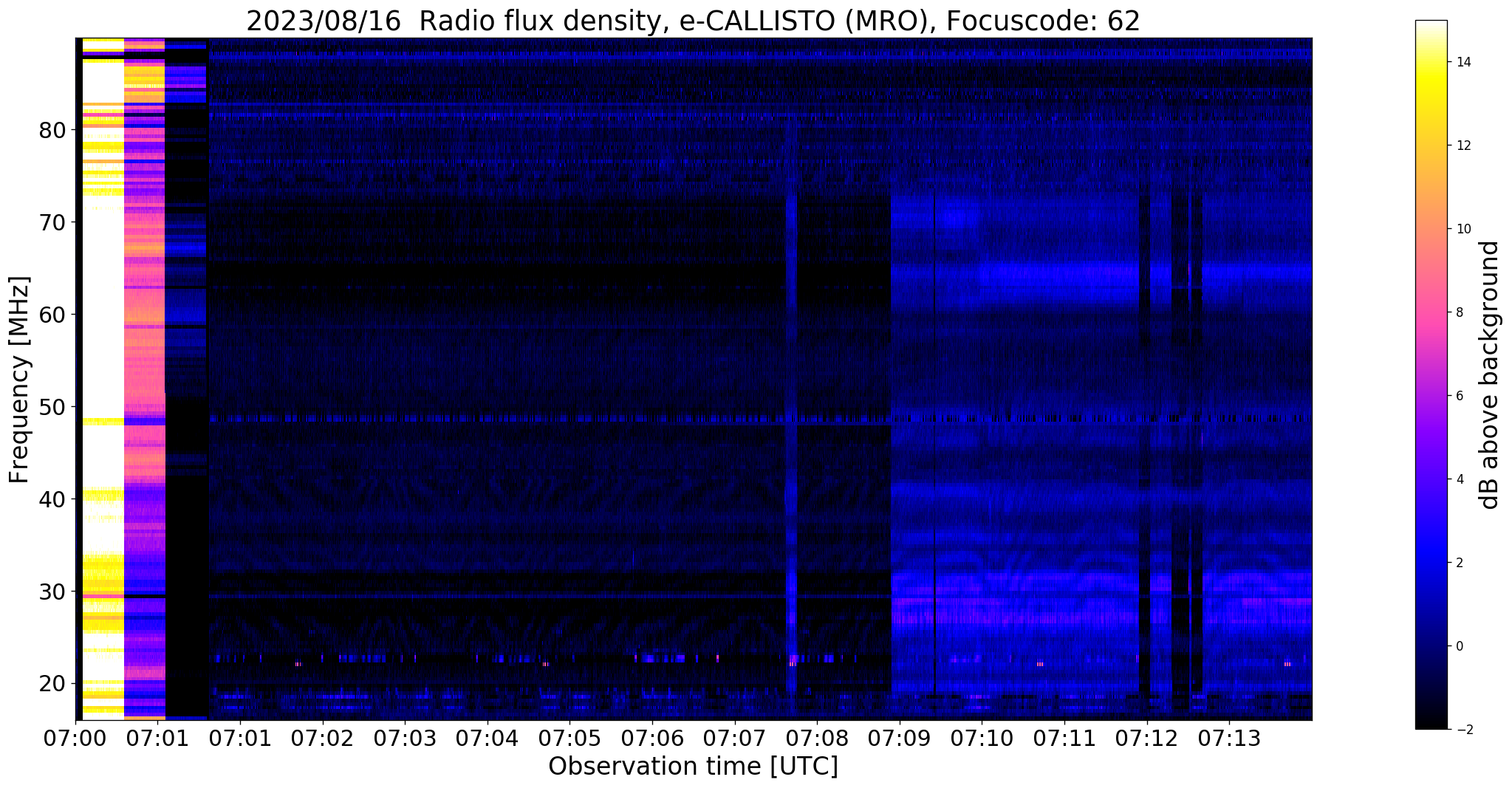The height and width of the screenshot is (788, 1512).
Task: Click the colorbar tick label '14'
Action: (x=1463, y=62)
